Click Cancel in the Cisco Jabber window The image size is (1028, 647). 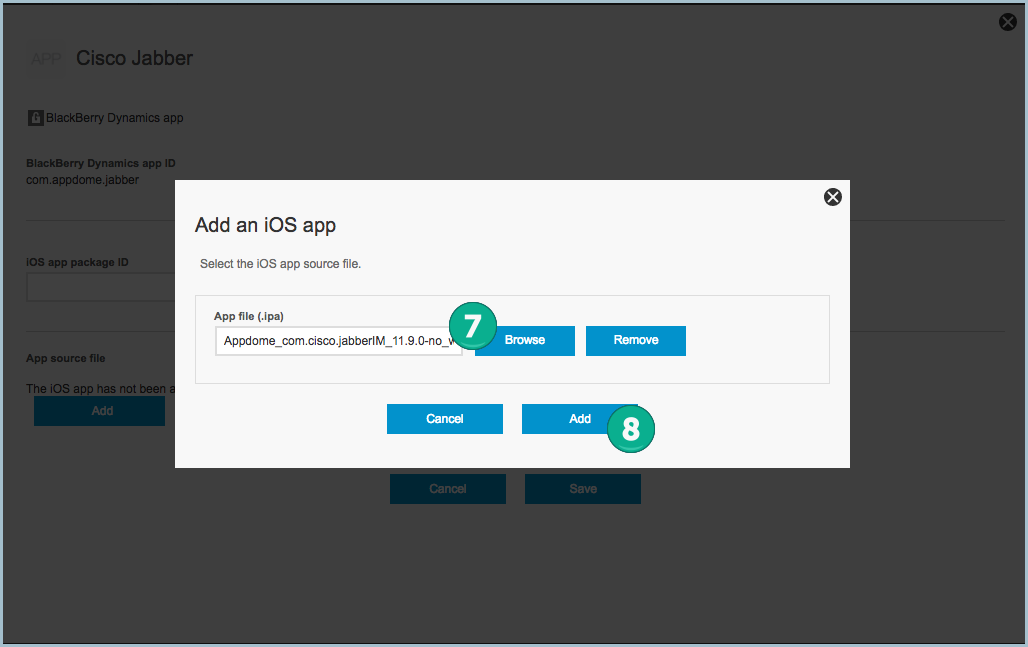[x=448, y=489]
